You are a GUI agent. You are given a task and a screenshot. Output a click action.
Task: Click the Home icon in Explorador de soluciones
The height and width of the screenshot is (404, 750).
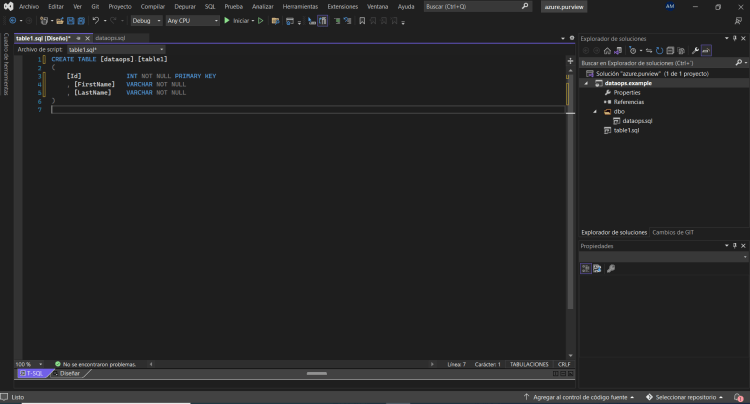click(606, 50)
